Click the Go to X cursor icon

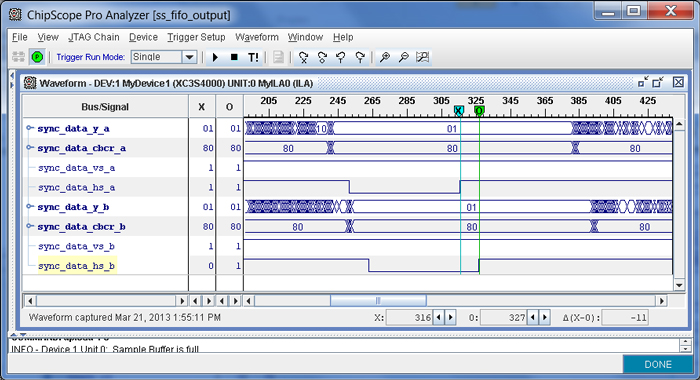[304, 57]
